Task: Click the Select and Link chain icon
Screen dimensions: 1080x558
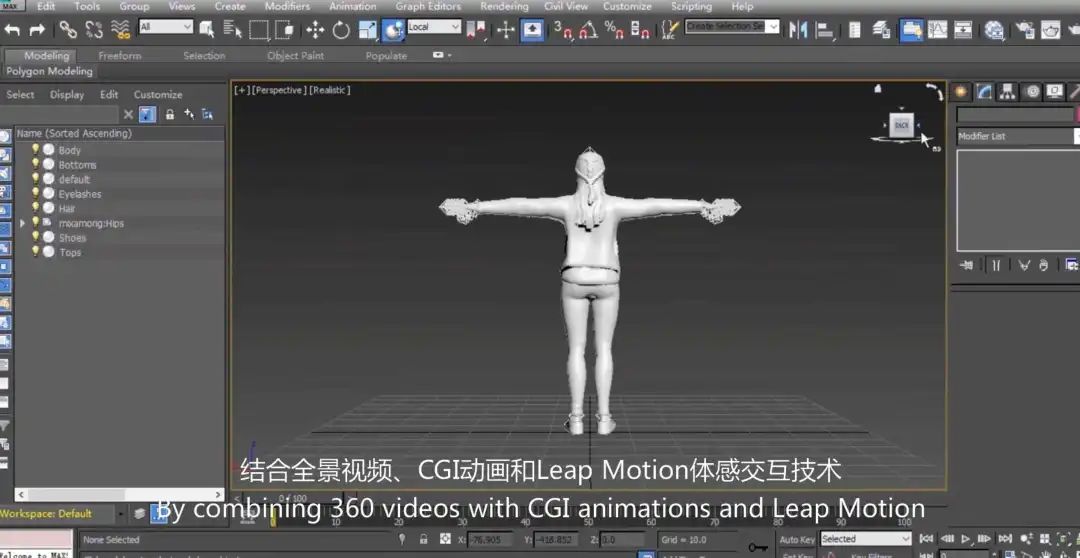Action: click(x=68, y=30)
